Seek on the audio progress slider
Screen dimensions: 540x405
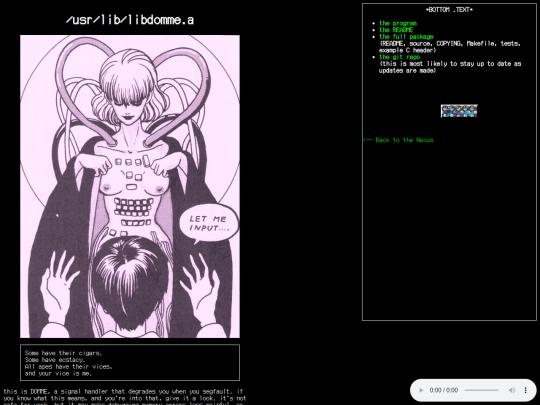tap(481, 390)
